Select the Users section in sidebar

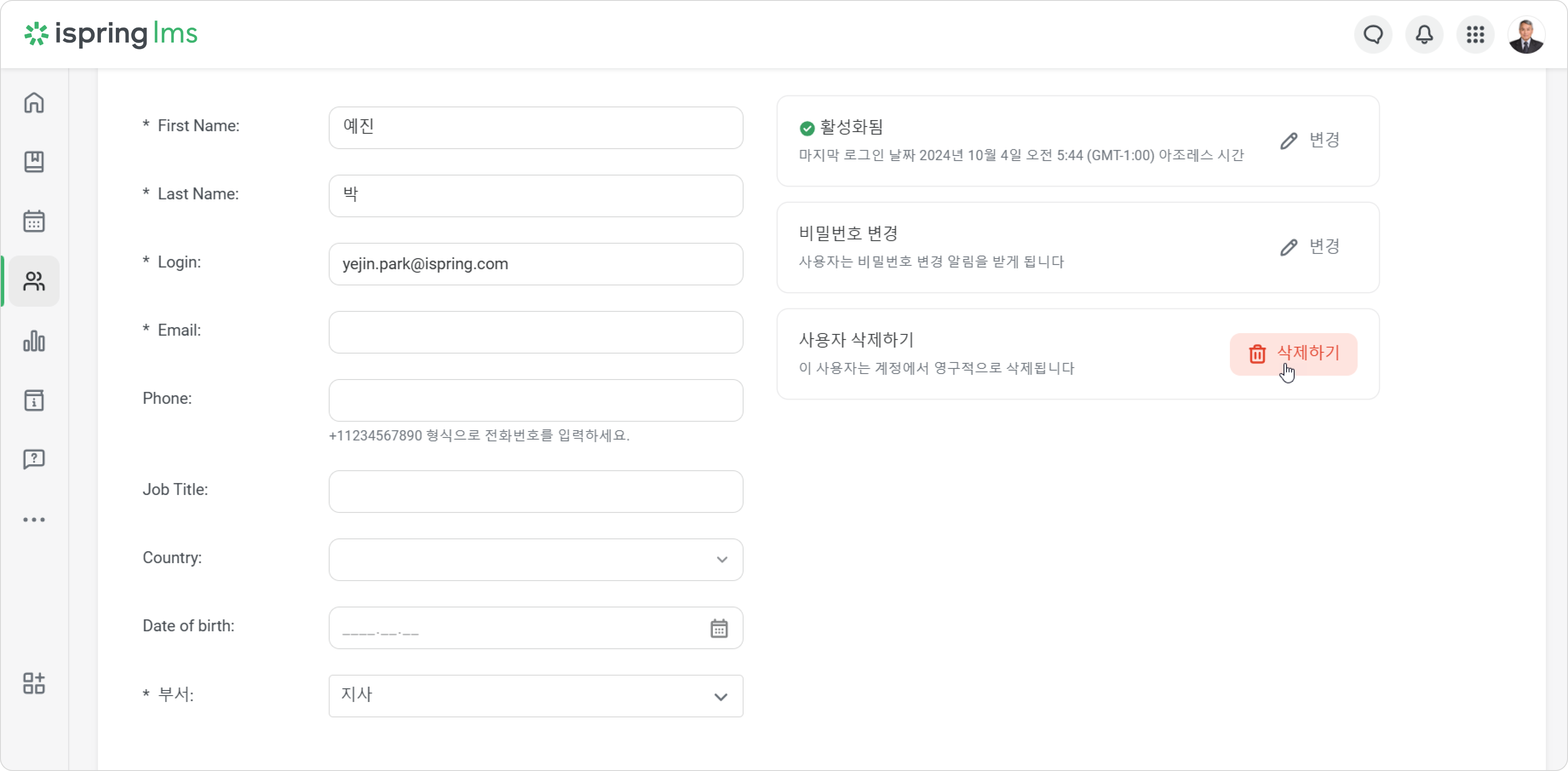(x=34, y=281)
